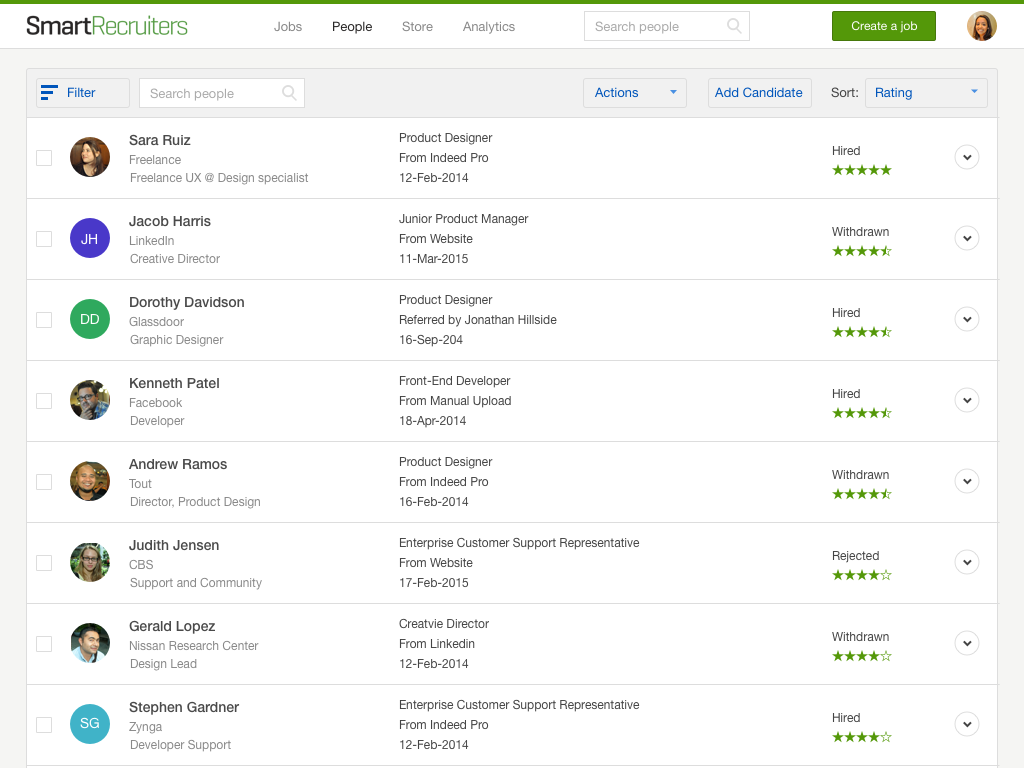The height and width of the screenshot is (768, 1024).
Task: Click 'Freelance UX @ Design specialist' text
Action: 219,178
